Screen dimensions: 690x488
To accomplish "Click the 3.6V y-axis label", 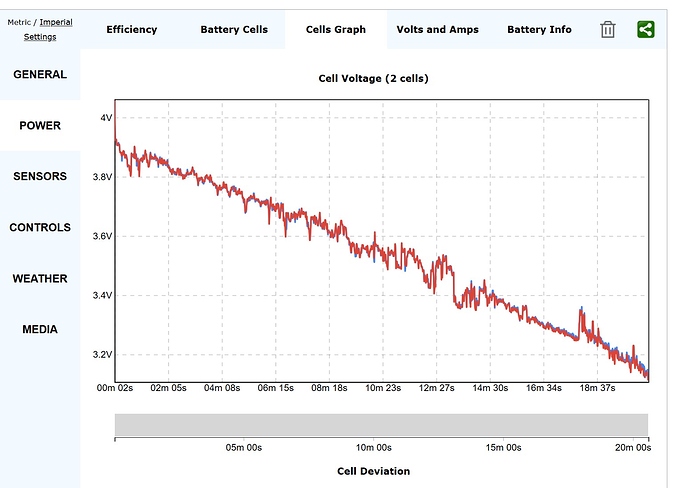I will (x=103, y=236).
